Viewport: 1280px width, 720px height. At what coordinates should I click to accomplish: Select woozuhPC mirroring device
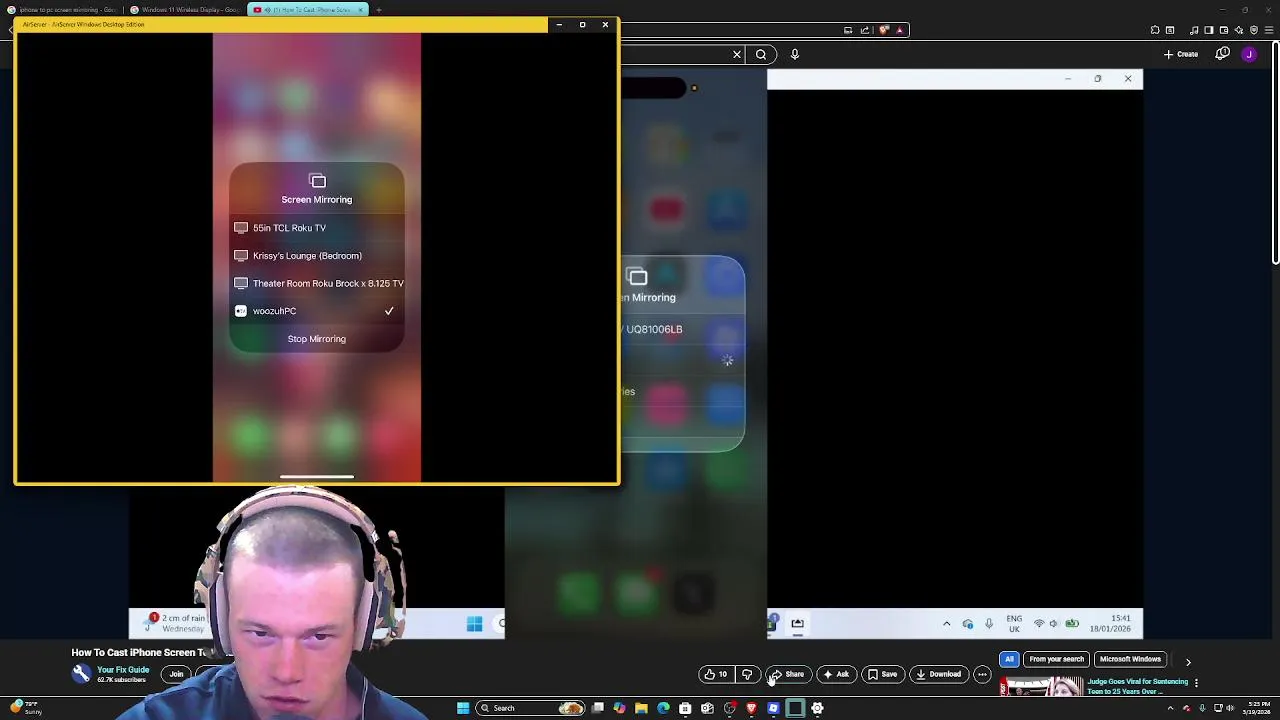(x=317, y=311)
